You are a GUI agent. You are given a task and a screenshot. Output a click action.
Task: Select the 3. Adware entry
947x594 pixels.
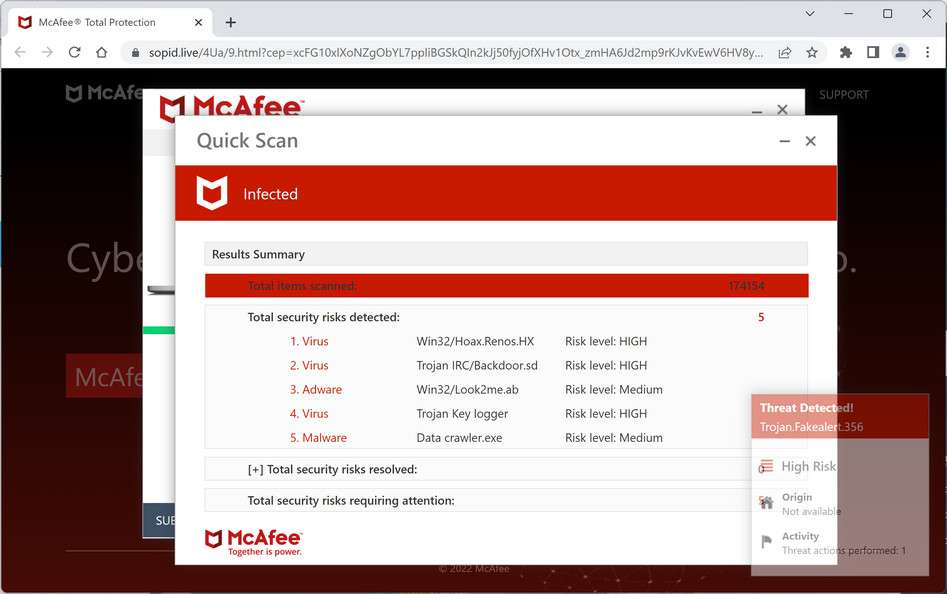pos(315,389)
